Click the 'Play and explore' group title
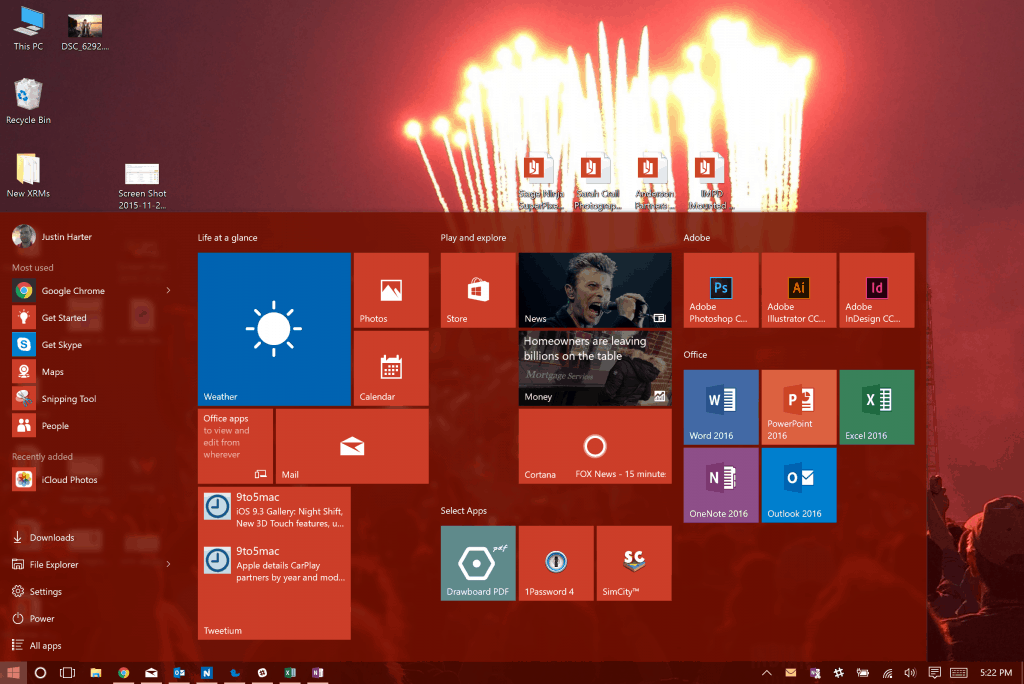The height and width of the screenshot is (684, 1024). [x=473, y=238]
